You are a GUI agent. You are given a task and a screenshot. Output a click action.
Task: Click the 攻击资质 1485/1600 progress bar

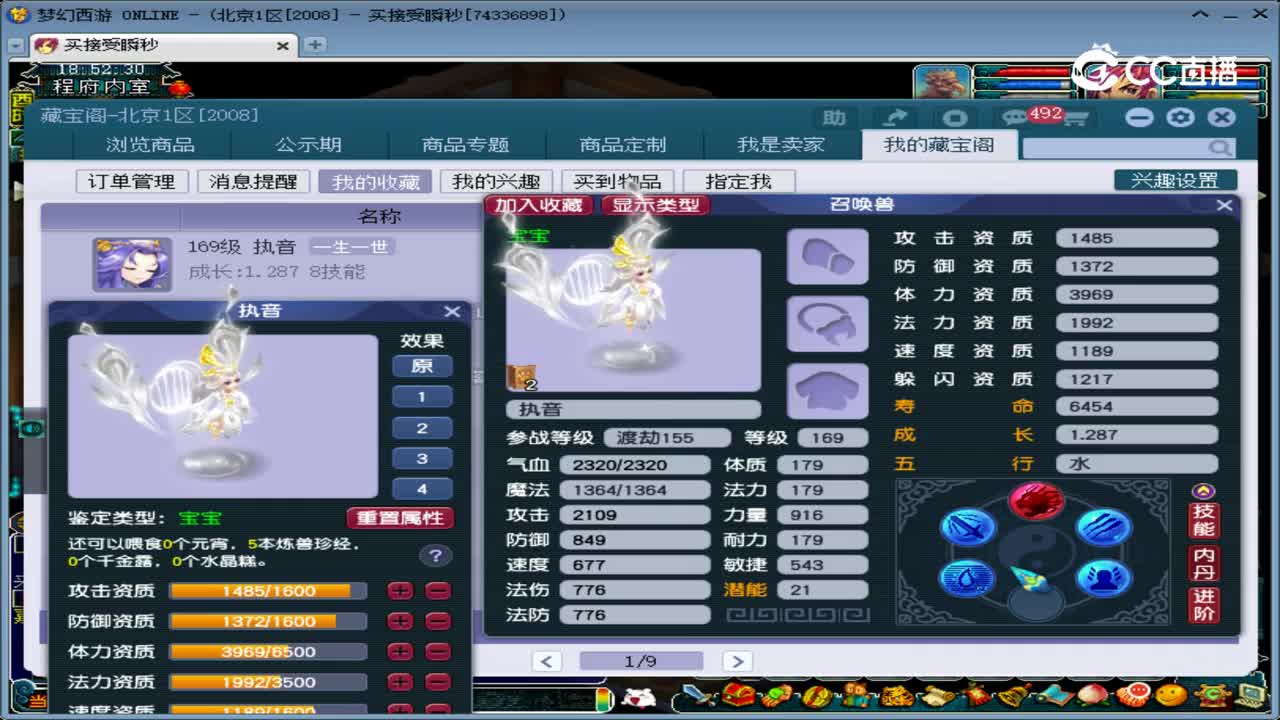(268, 591)
